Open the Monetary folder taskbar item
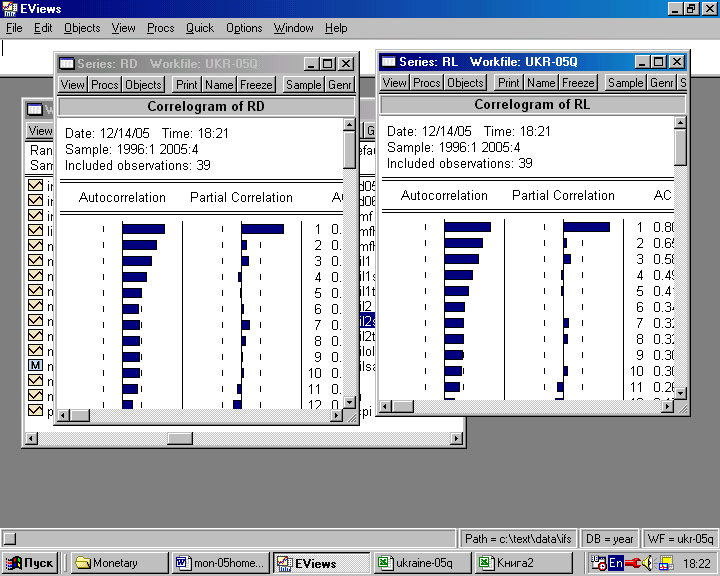The height and width of the screenshot is (576, 720). point(120,563)
